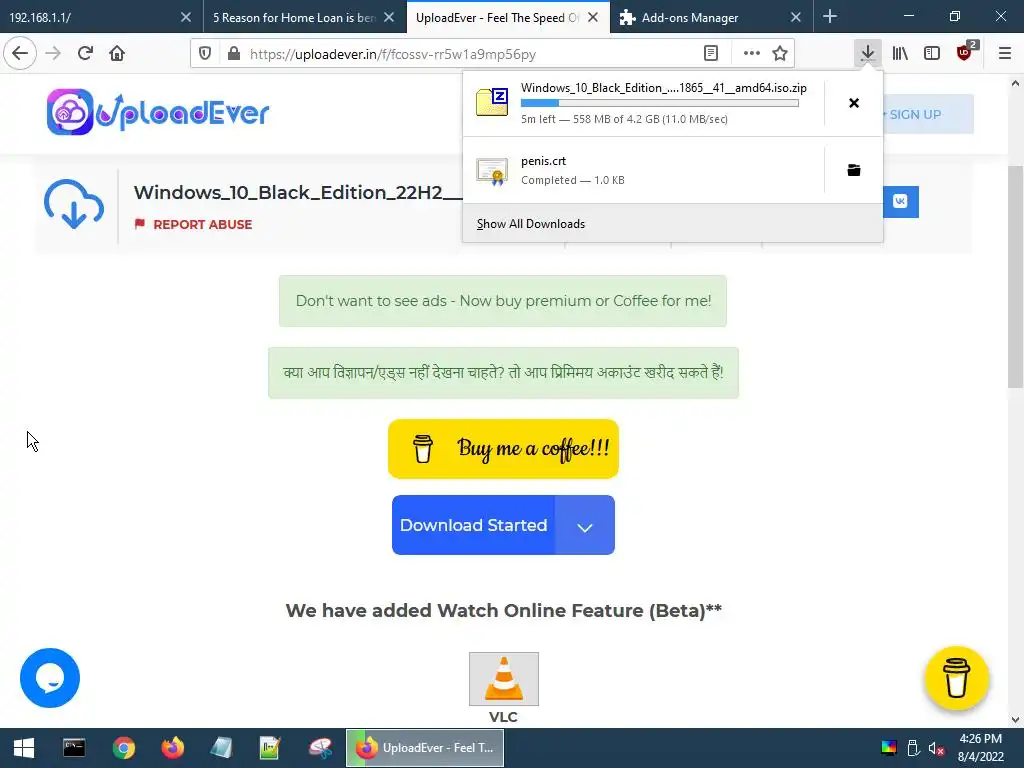Click the SIGN UP button
The height and width of the screenshot is (768, 1024).
(927, 114)
